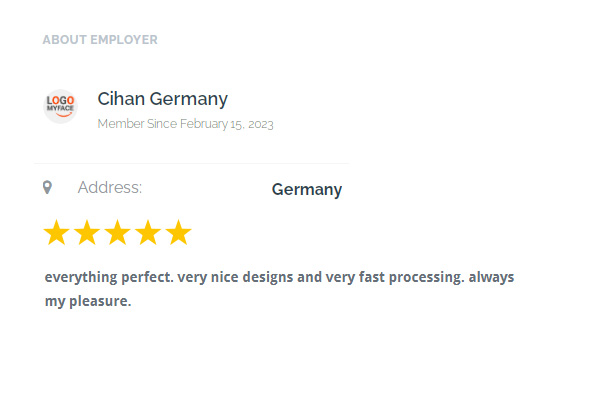Click the Address label
Screen dimensions: 600x400
pyautogui.click(x=110, y=188)
